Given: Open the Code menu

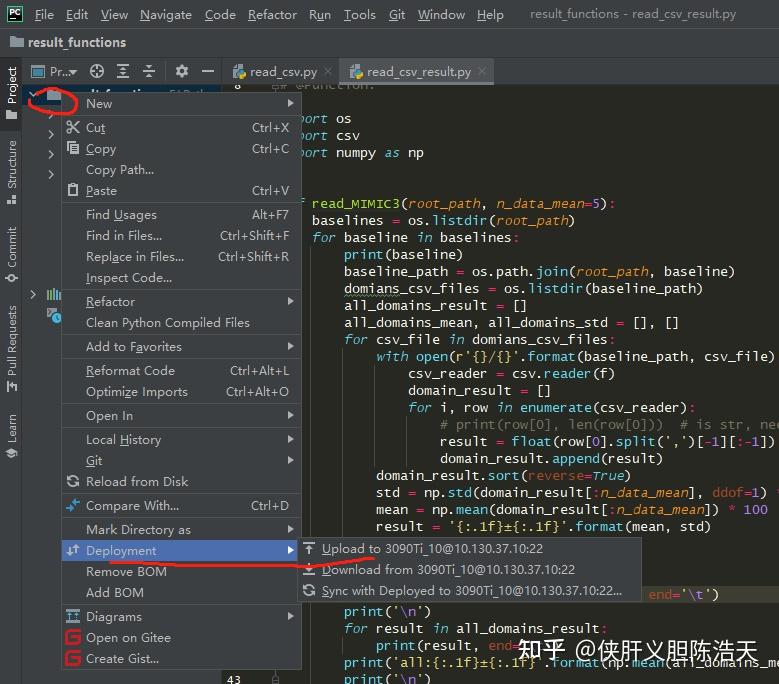Looking at the screenshot, I should 220,15.
